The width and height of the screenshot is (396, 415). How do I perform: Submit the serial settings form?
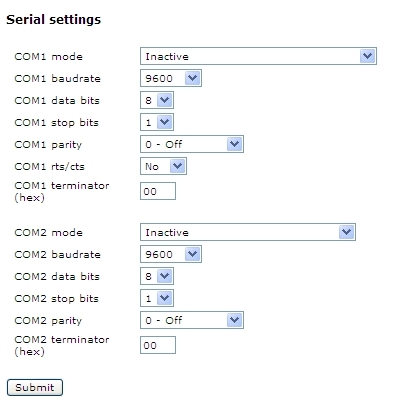pos(35,387)
